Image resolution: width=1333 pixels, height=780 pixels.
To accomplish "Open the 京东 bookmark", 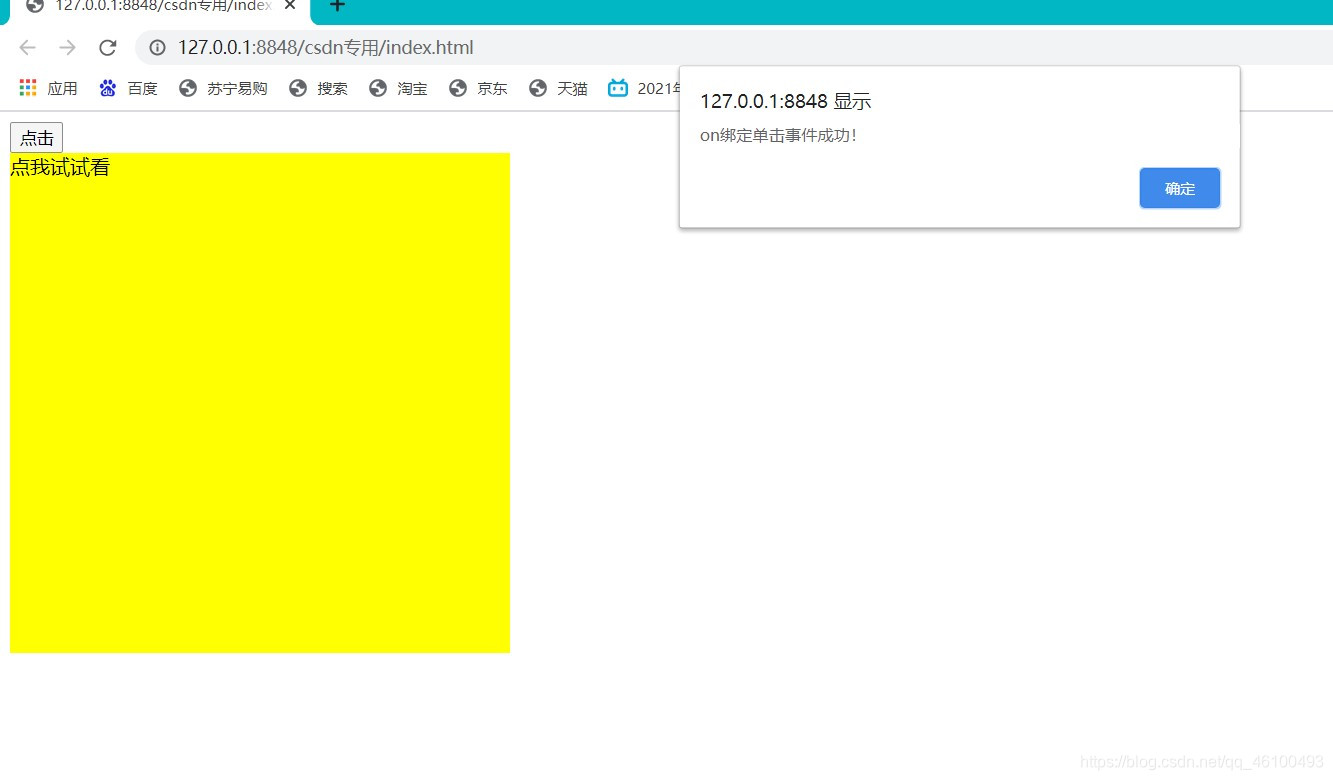I will point(479,88).
